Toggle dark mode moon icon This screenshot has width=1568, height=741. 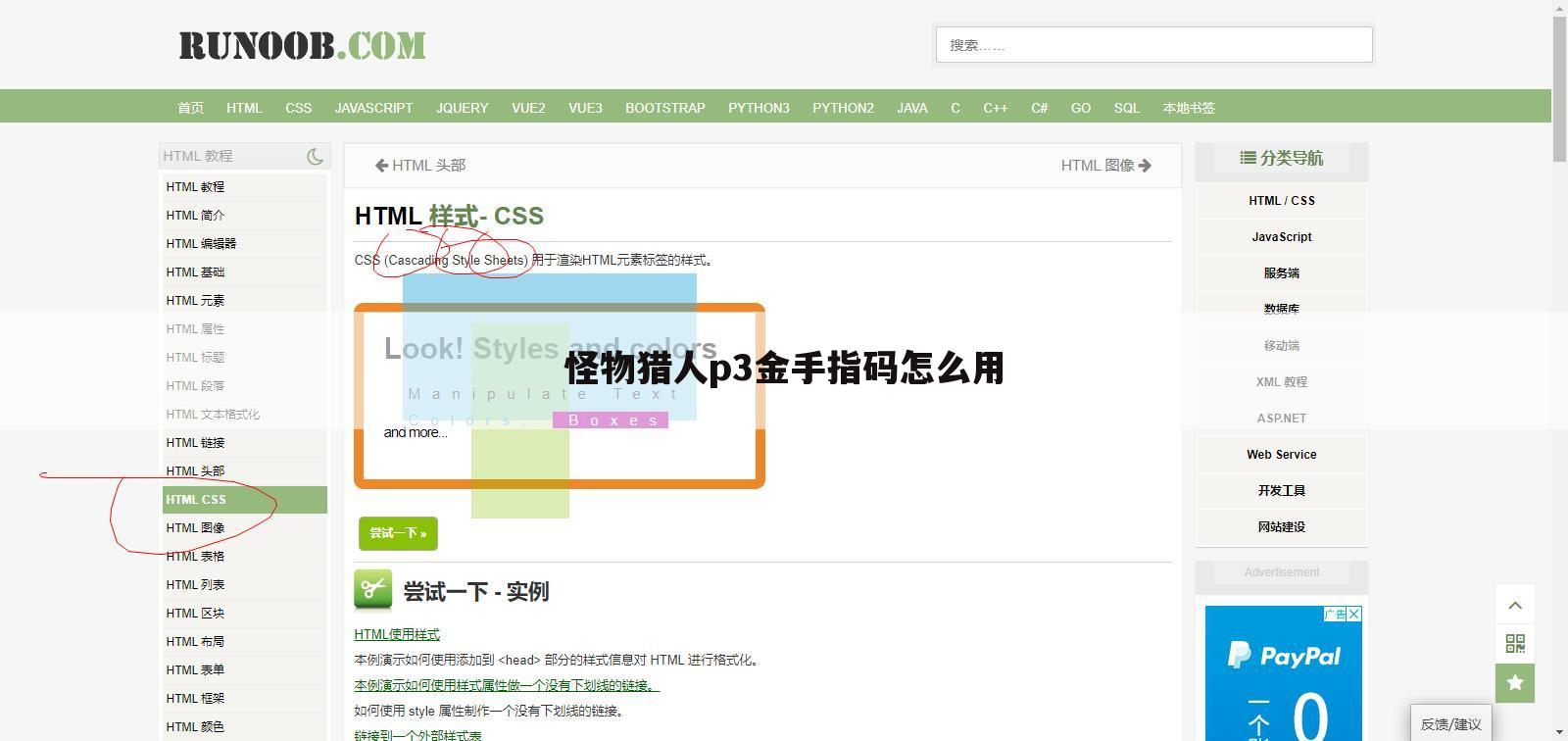315,157
